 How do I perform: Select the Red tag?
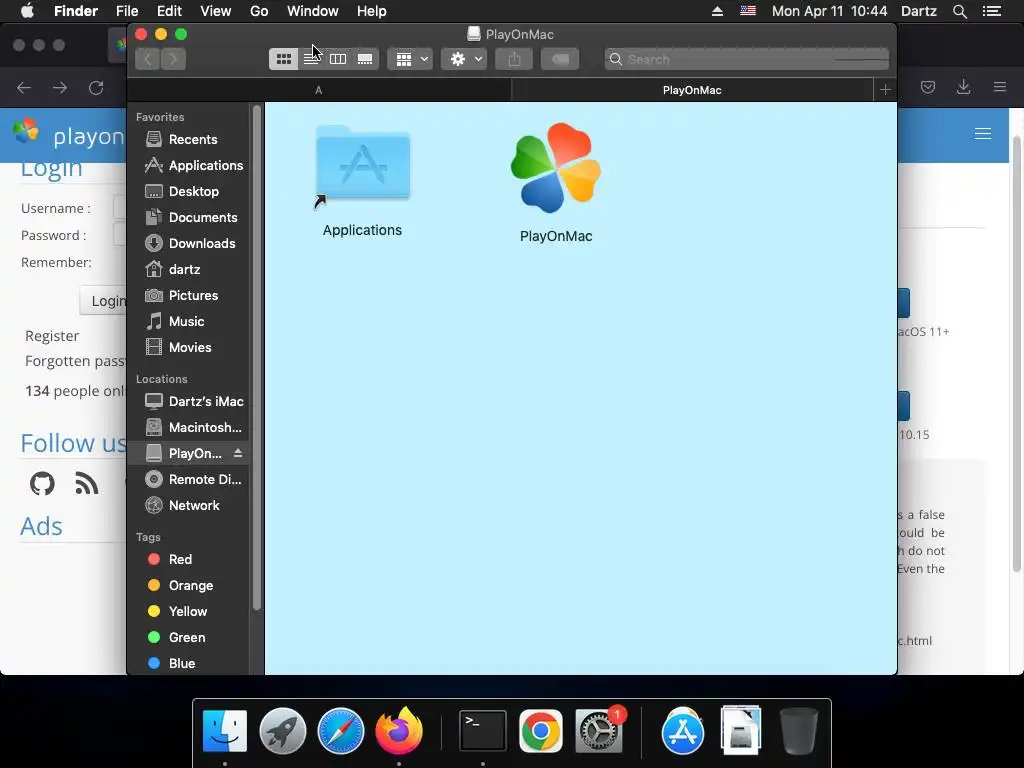click(189, 559)
